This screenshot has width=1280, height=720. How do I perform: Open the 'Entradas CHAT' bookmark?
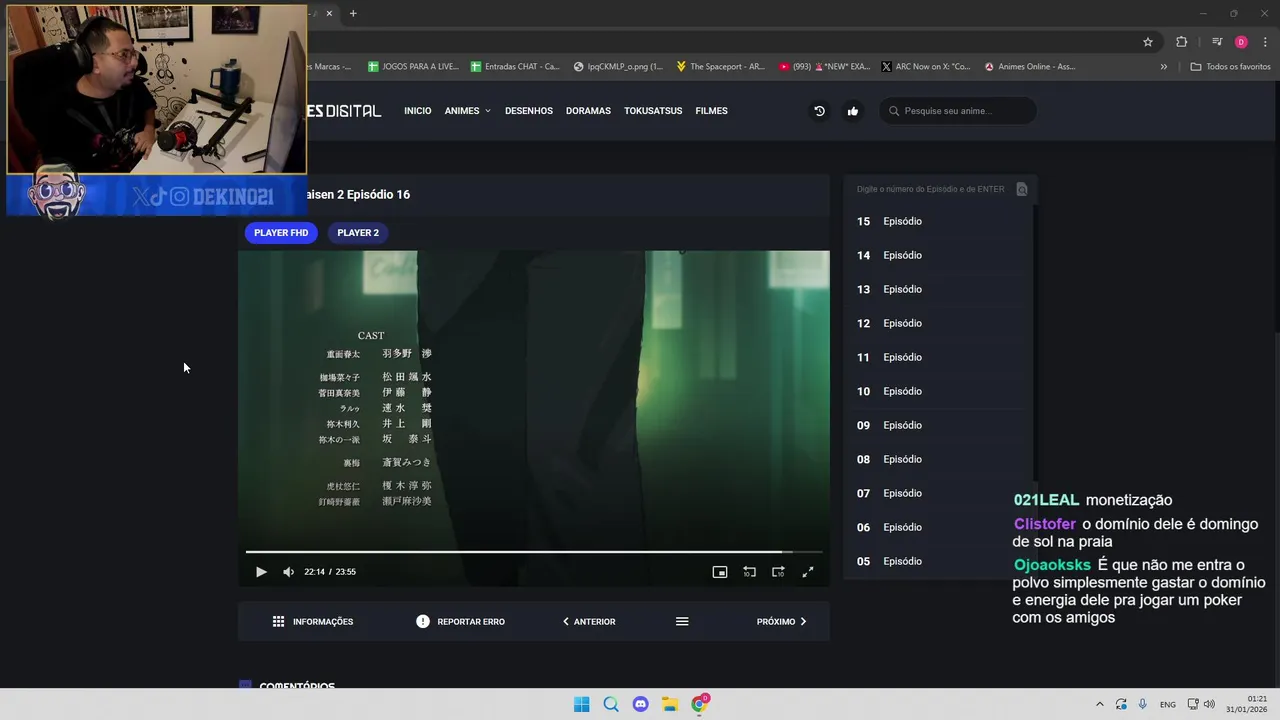515,67
